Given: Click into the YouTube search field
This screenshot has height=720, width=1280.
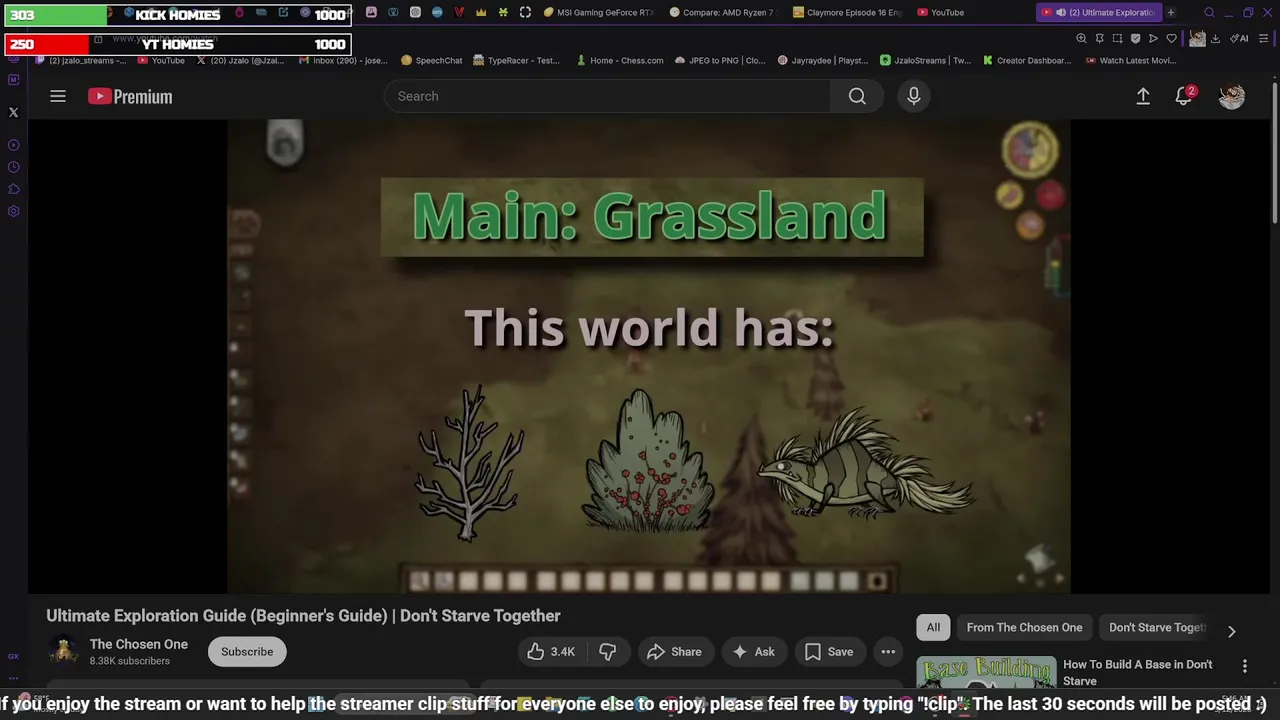Looking at the screenshot, I should click(607, 96).
